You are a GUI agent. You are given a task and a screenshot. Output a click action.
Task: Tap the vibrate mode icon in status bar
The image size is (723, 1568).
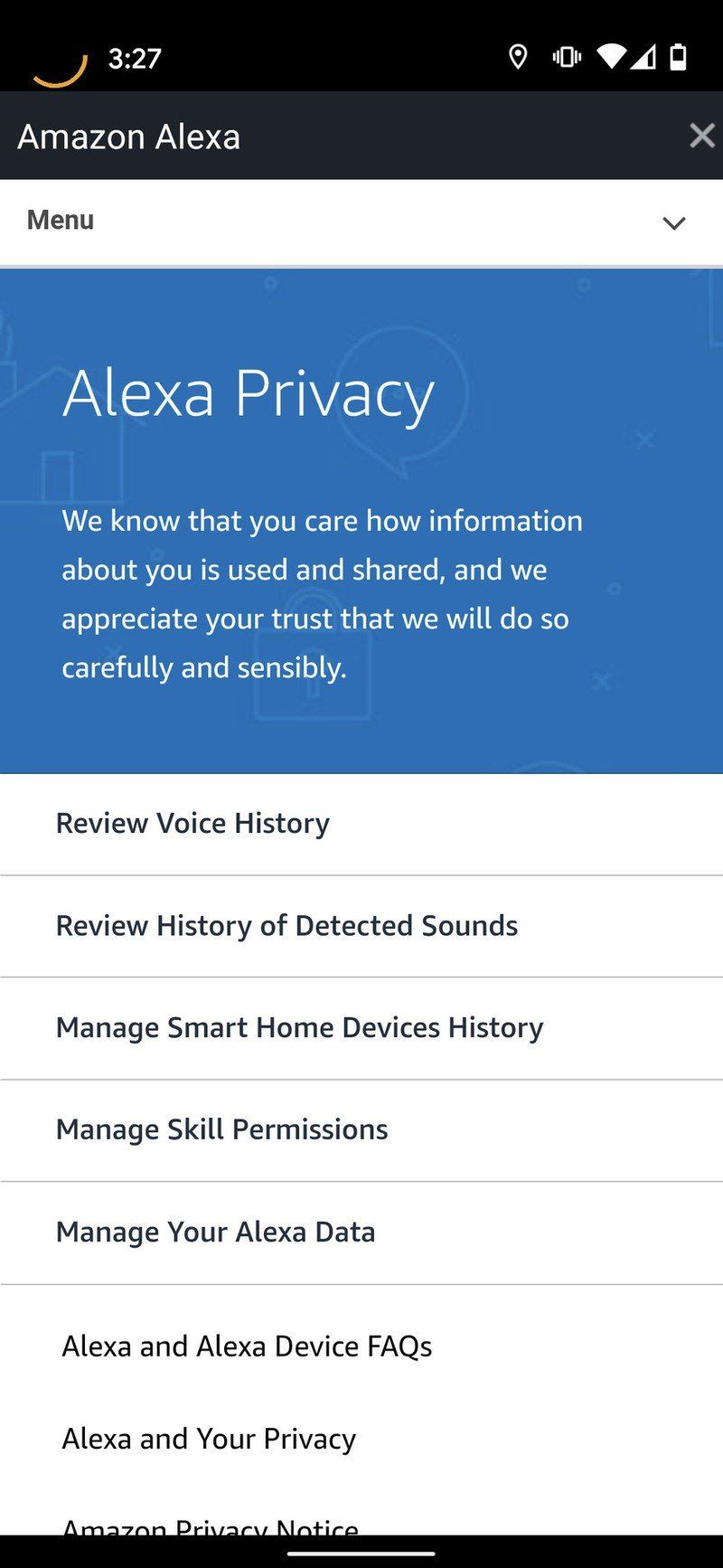click(566, 56)
